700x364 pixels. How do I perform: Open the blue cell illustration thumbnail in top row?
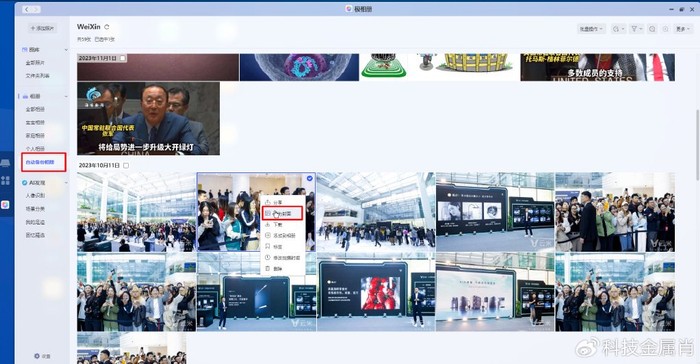tap(299, 67)
